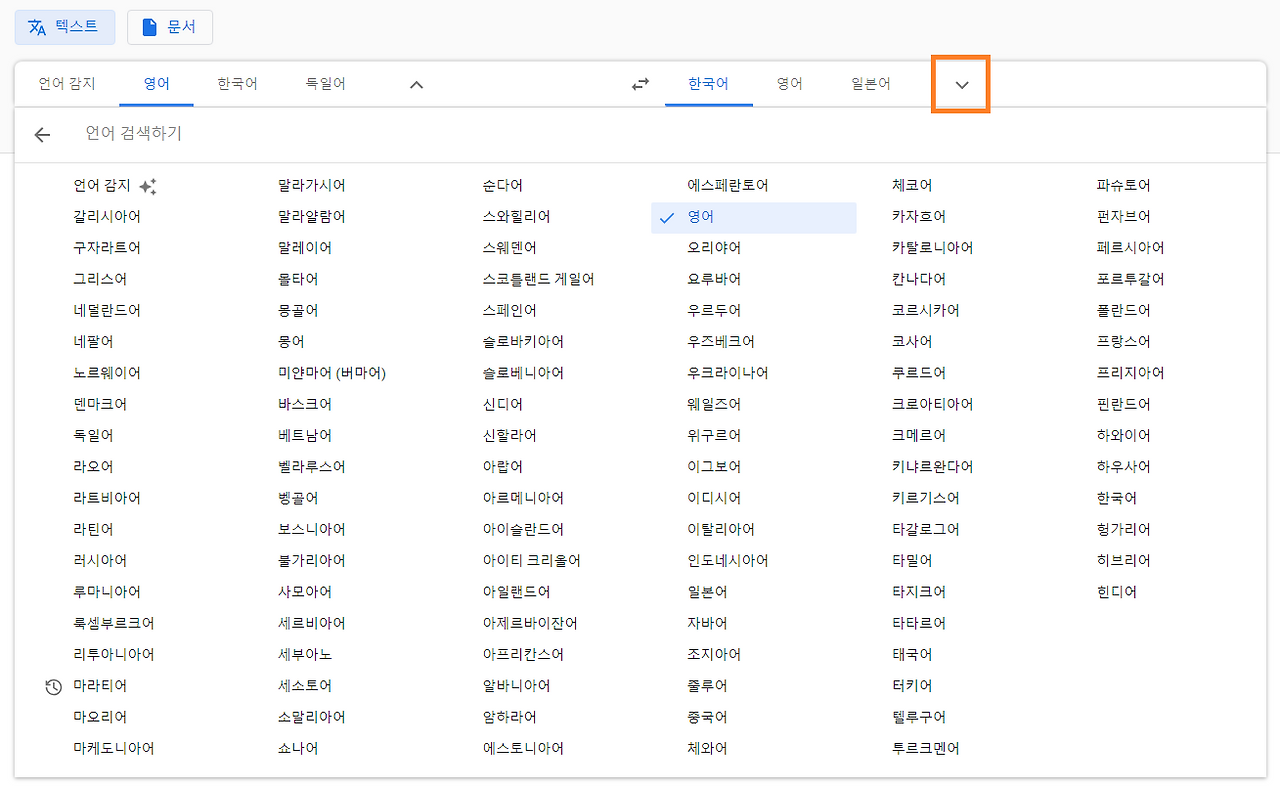Viewport: 1280px width, 787px height.
Task: Select the target 일본어 tab
Action: pos(871,84)
